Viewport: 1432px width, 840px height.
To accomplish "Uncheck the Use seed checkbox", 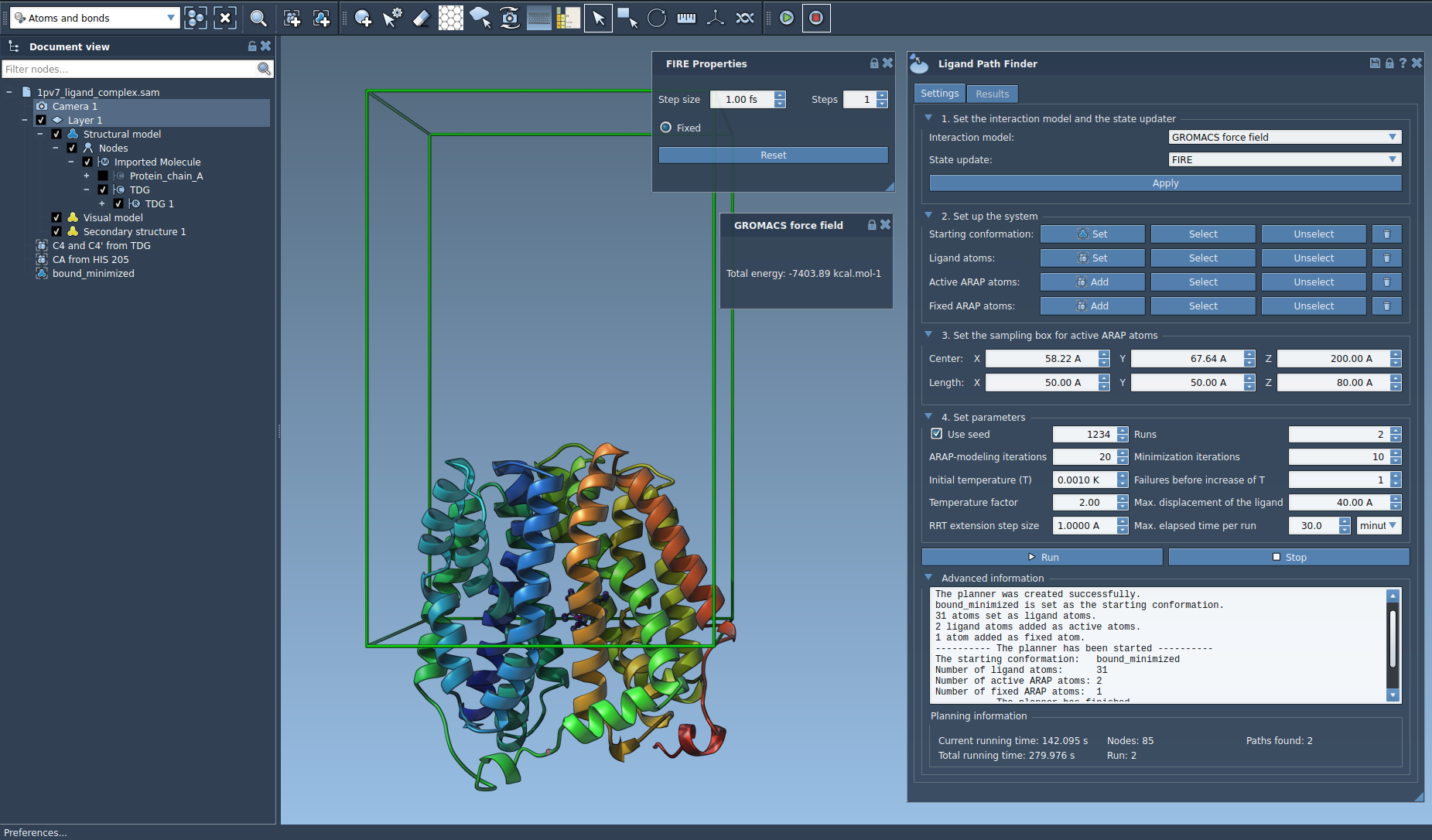I will click(937, 434).
